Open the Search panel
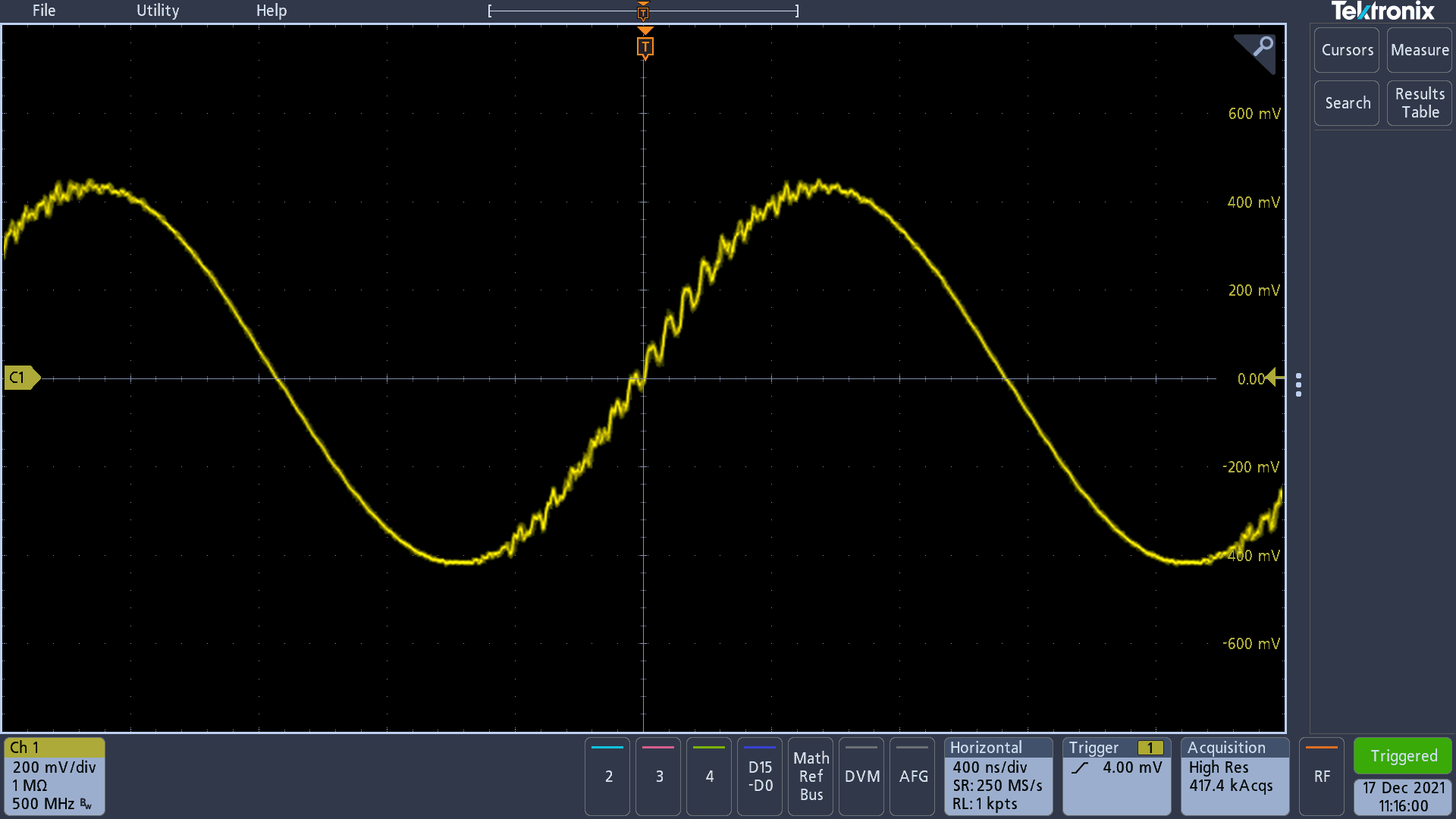 (1346, 102)
